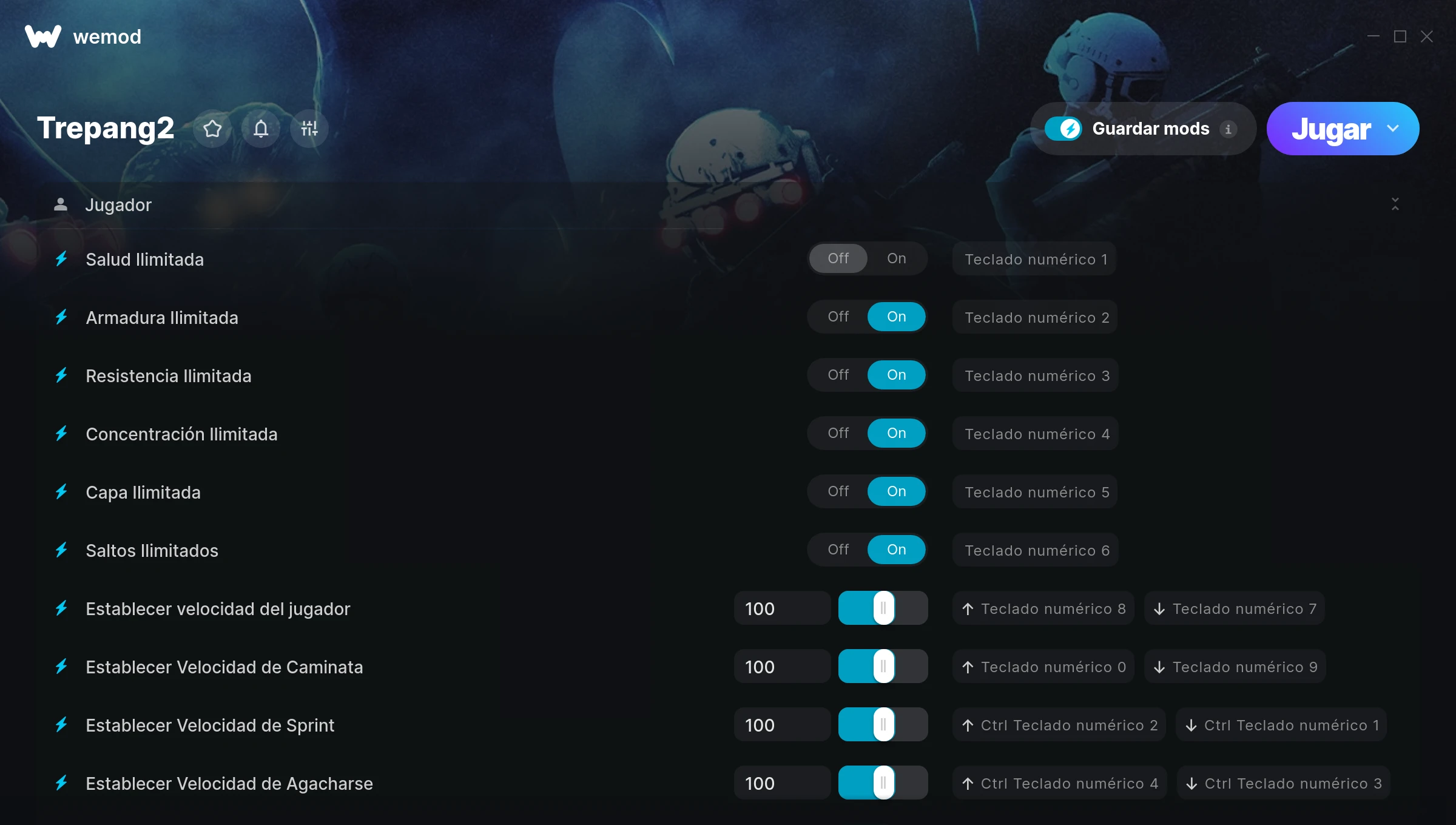The height and width of the screenshot is (825, 1456).
Task: Click the lightning icon beside Salud Ilimitada
Action: pyautogui.click(x=61, y=259)
